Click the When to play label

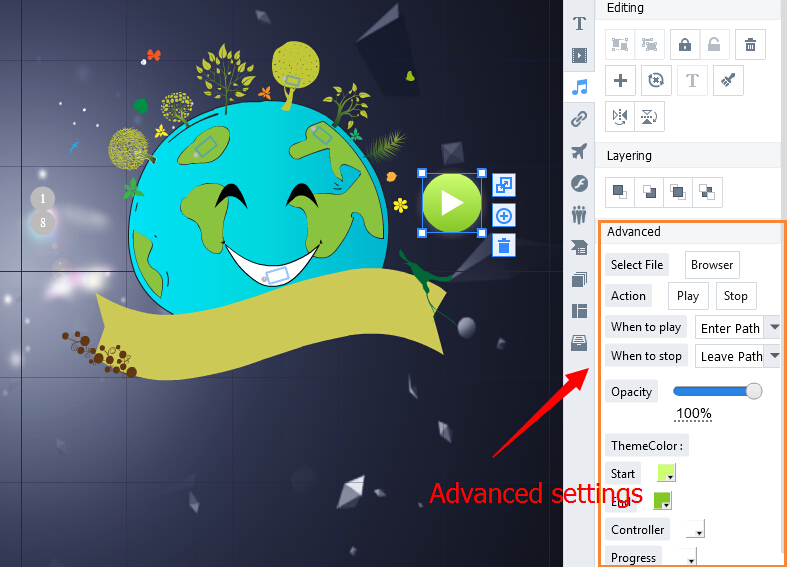(646, 327)
